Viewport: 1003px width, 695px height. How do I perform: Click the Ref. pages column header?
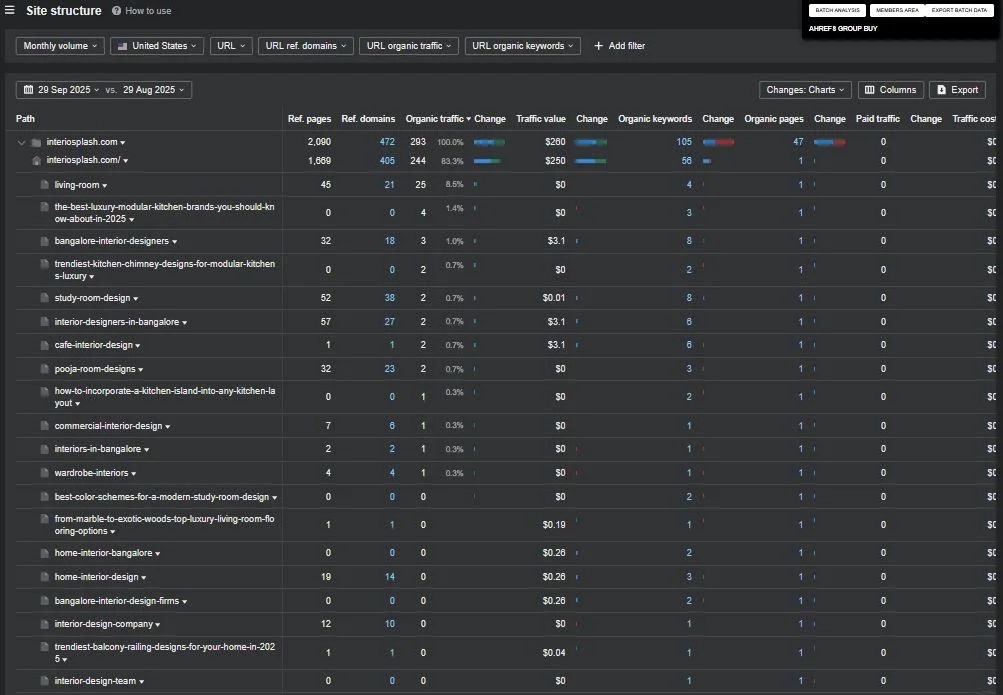coord(310,119)
